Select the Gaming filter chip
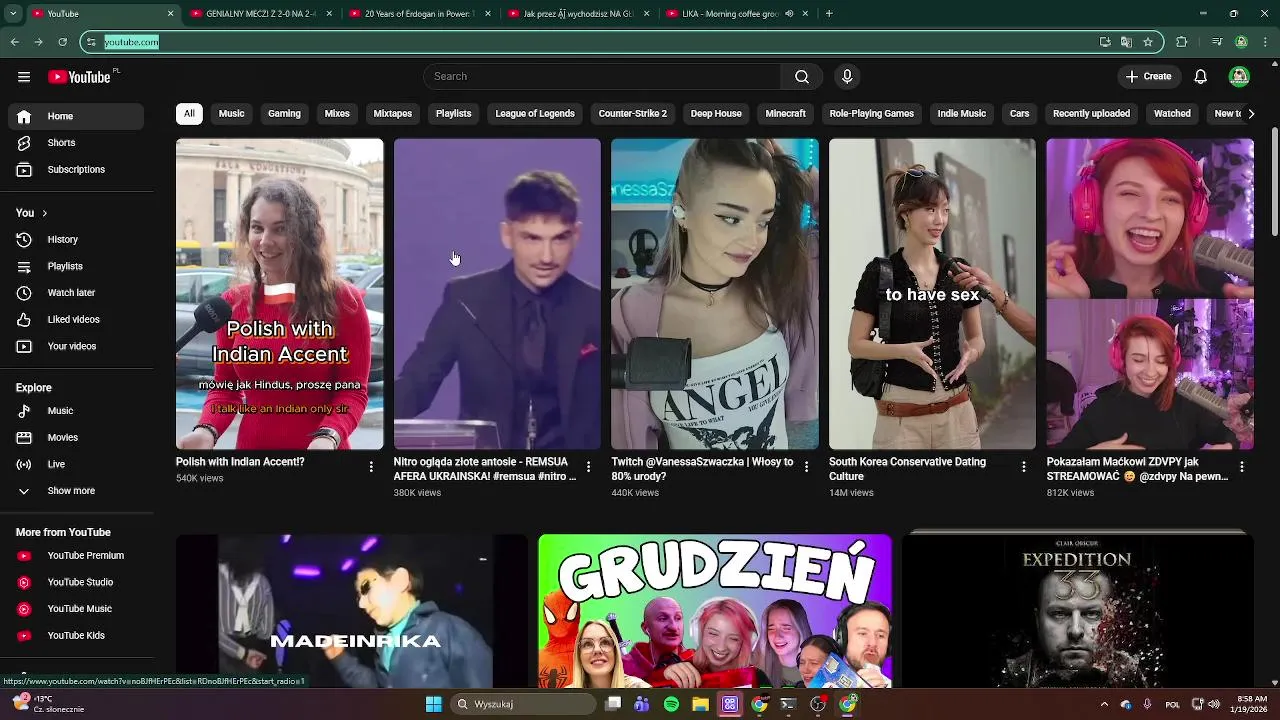The height and width of the screenshot is (720, 1280). pos(284,114)
